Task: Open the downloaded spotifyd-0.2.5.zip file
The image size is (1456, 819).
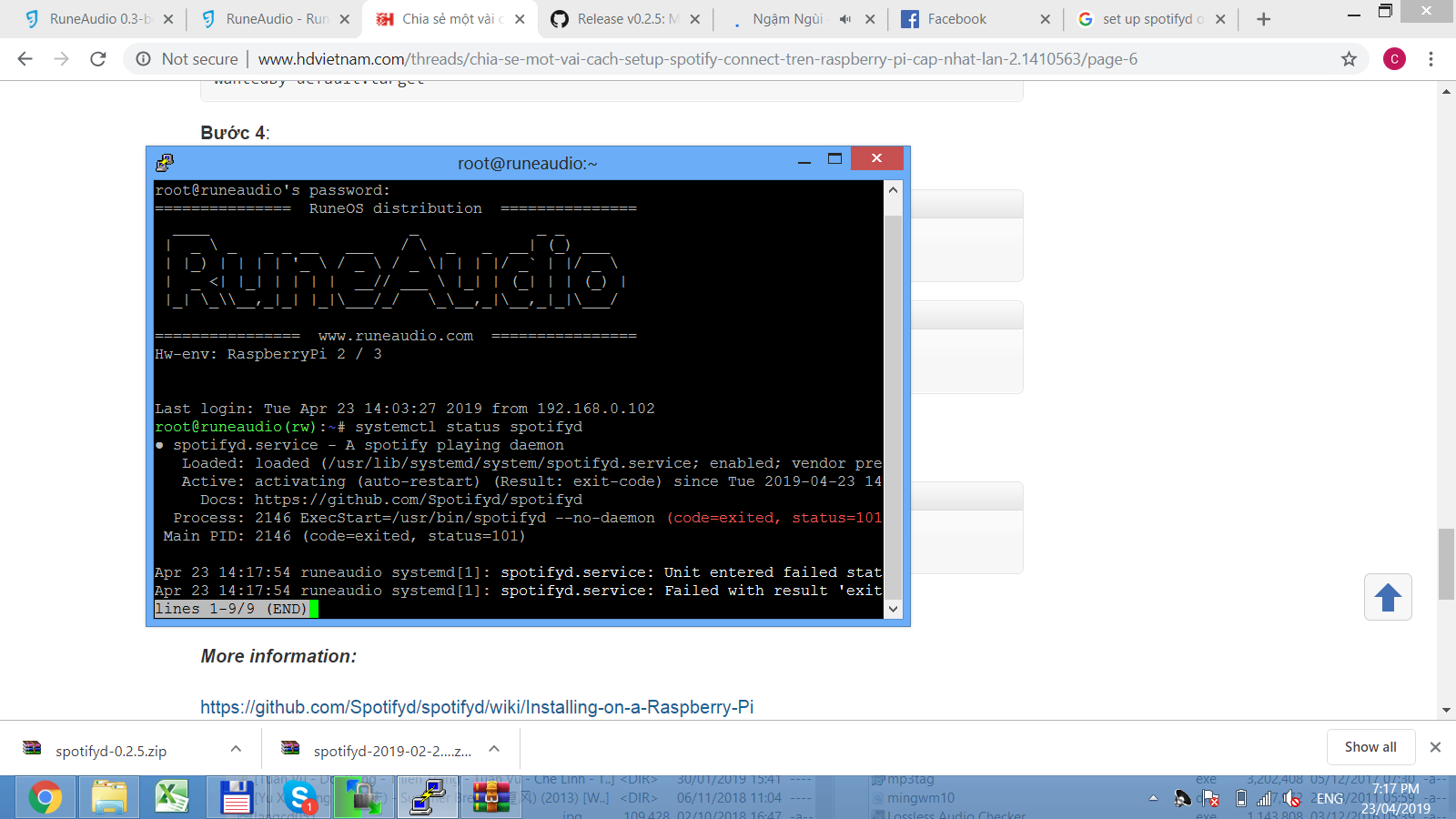Action: coord(110,751)
